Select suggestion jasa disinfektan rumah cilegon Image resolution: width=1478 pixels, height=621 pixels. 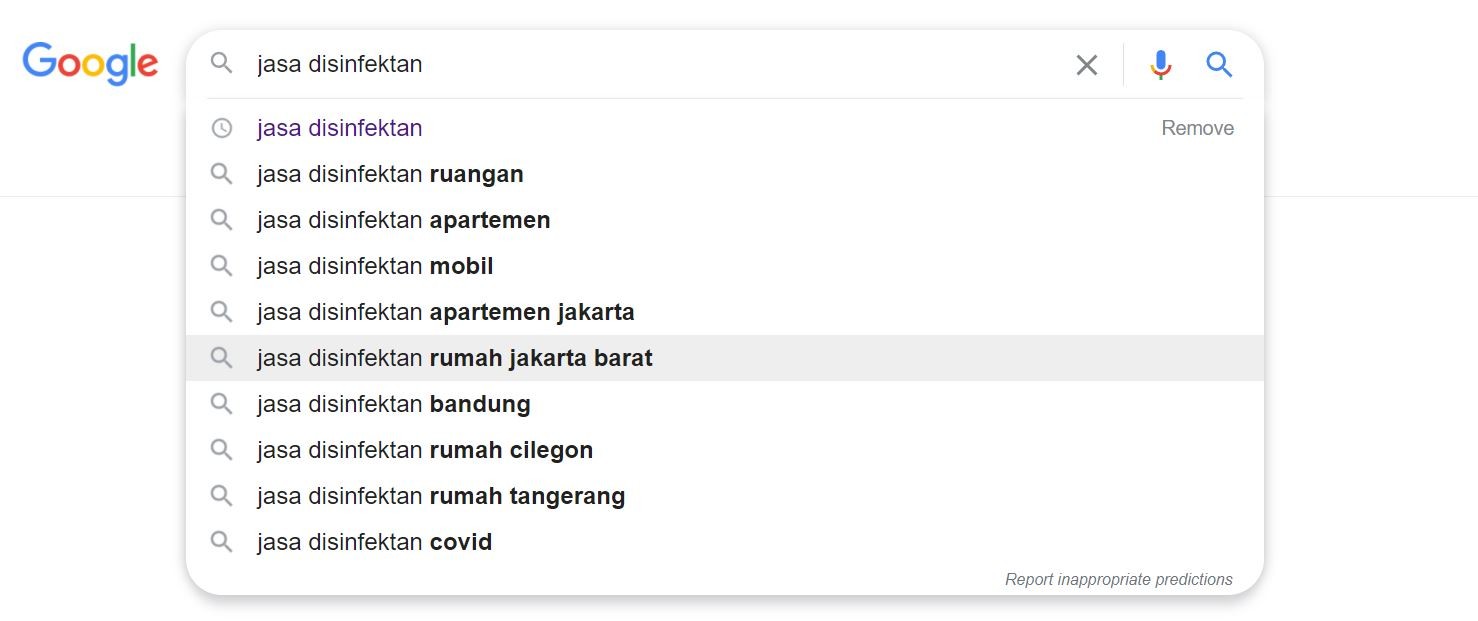pyautogui.click(x=426, y=450)
